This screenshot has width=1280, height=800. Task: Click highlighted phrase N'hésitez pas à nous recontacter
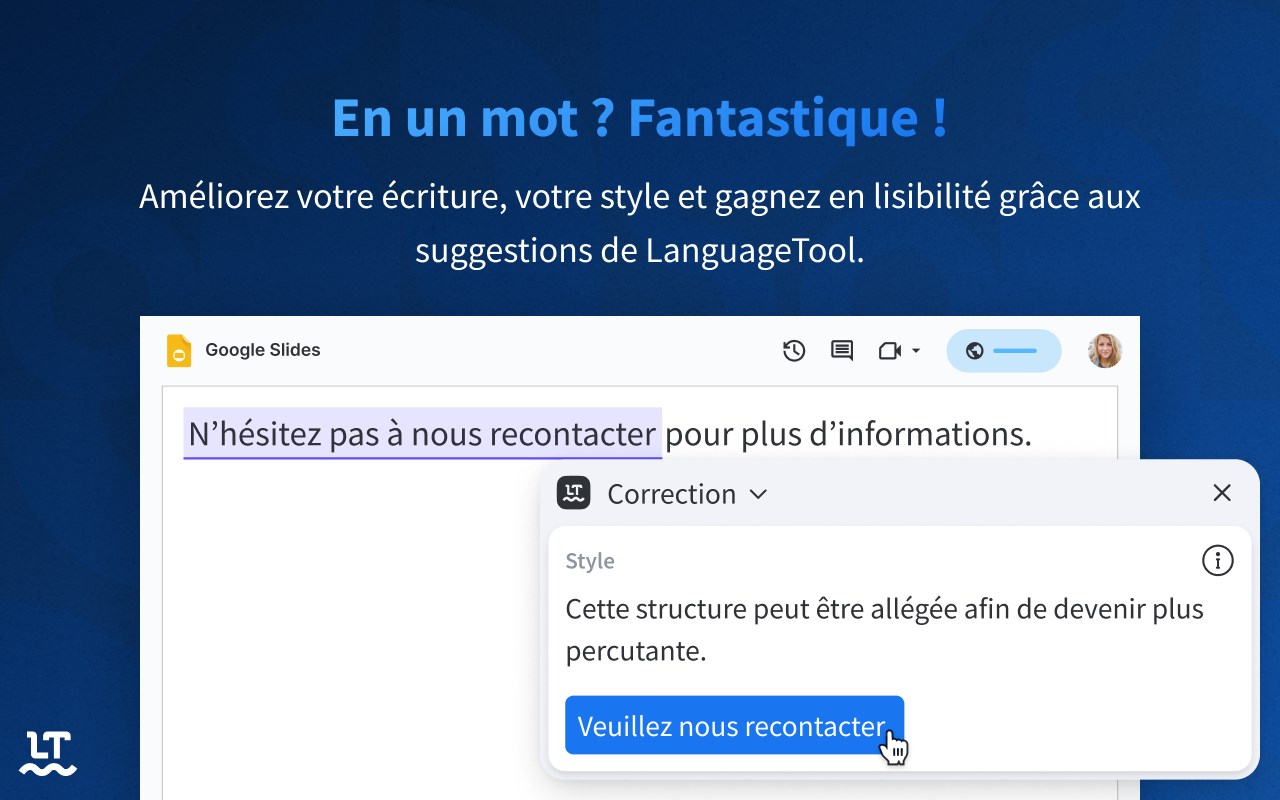422,434
